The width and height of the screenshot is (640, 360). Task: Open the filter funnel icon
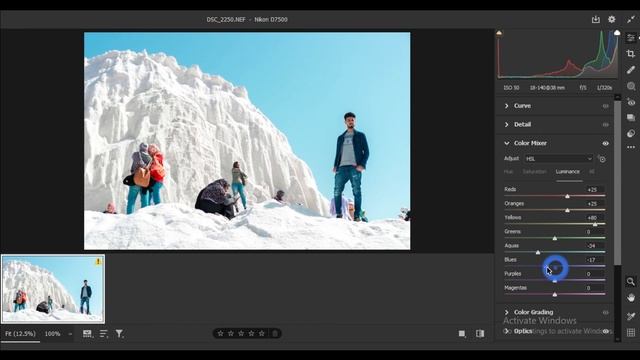[x=119, y=334]
